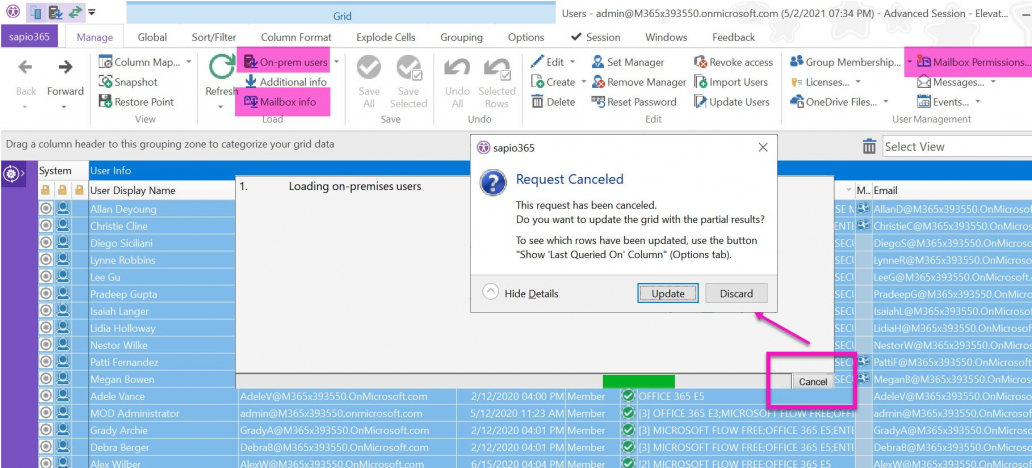Viewport: 1032px width, 468px height.
Task: Click the Delete trash tool
Action: (554, 102)
